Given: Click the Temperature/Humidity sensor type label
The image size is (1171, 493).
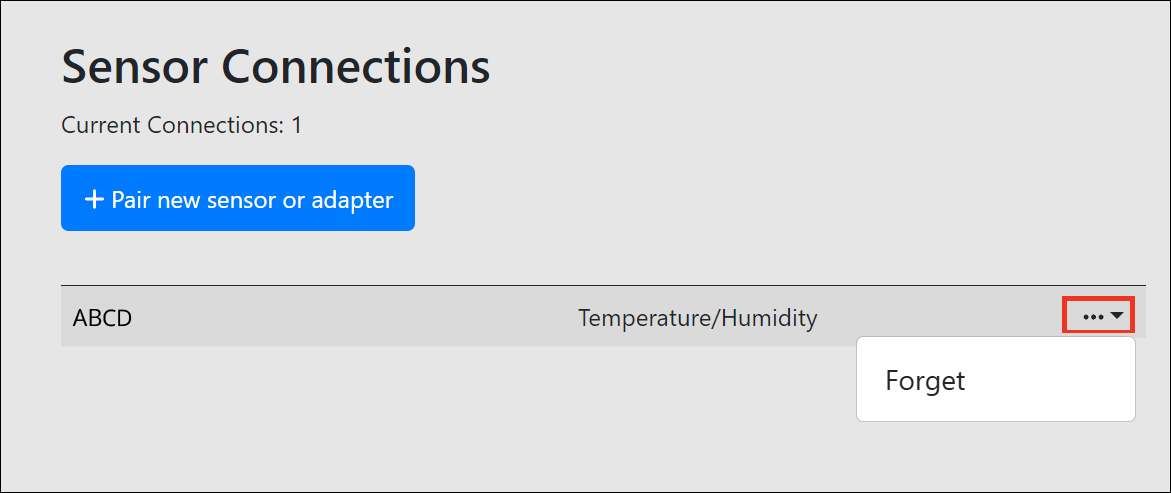Looking at the screenshot, I should [x=697, y=318].
